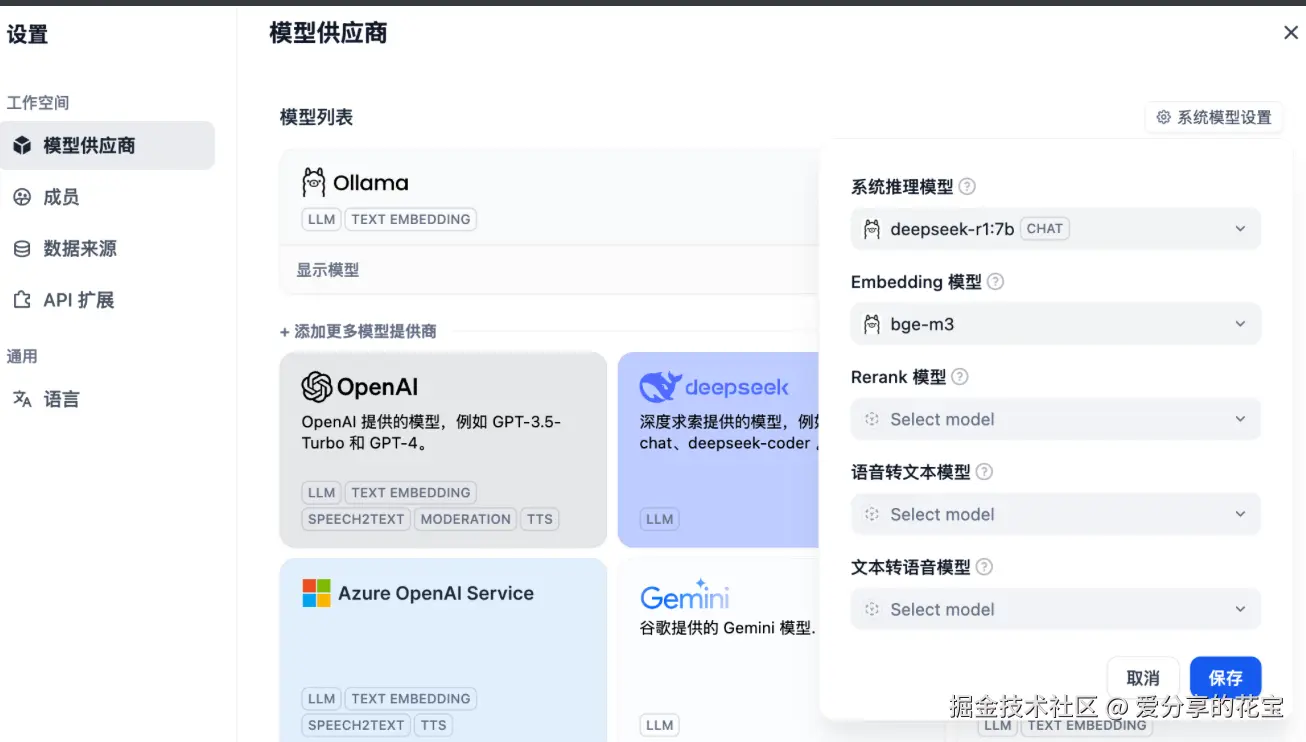1306x742 pixels.
Task: Click + 添加更多模型提供商
Action: (358, 331)
